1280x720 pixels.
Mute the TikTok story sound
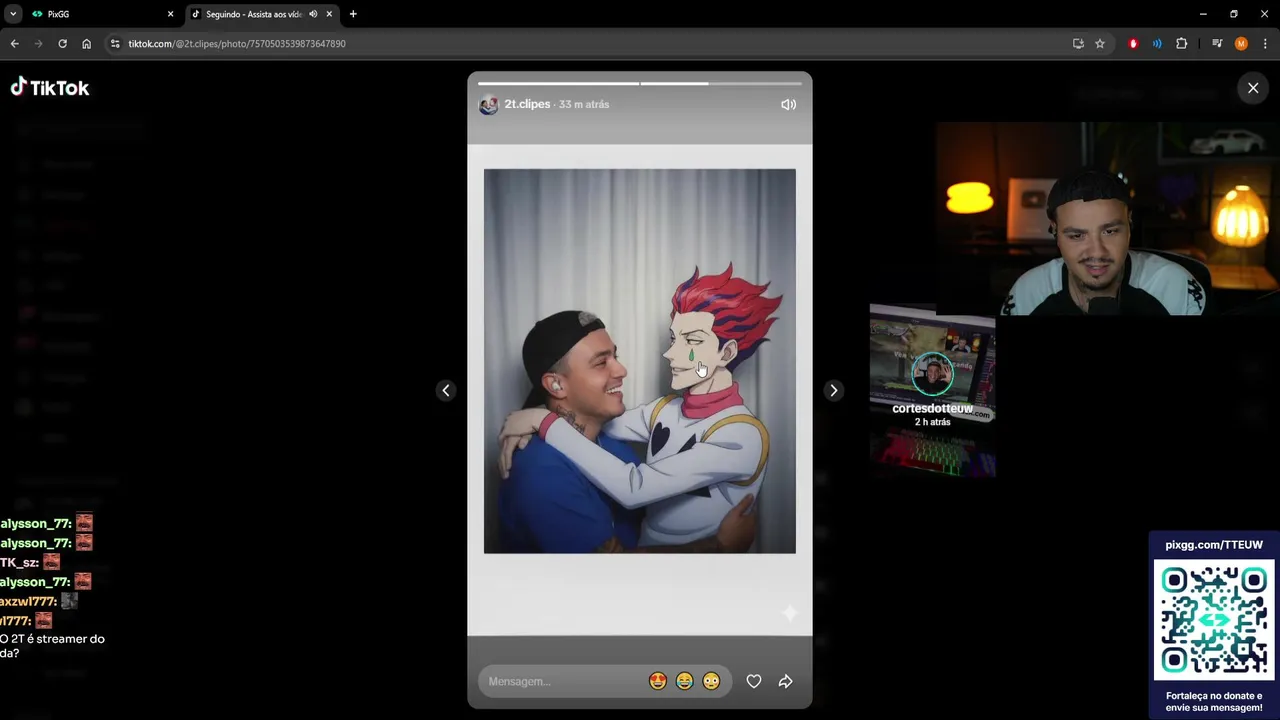click(x=788, y=104)
